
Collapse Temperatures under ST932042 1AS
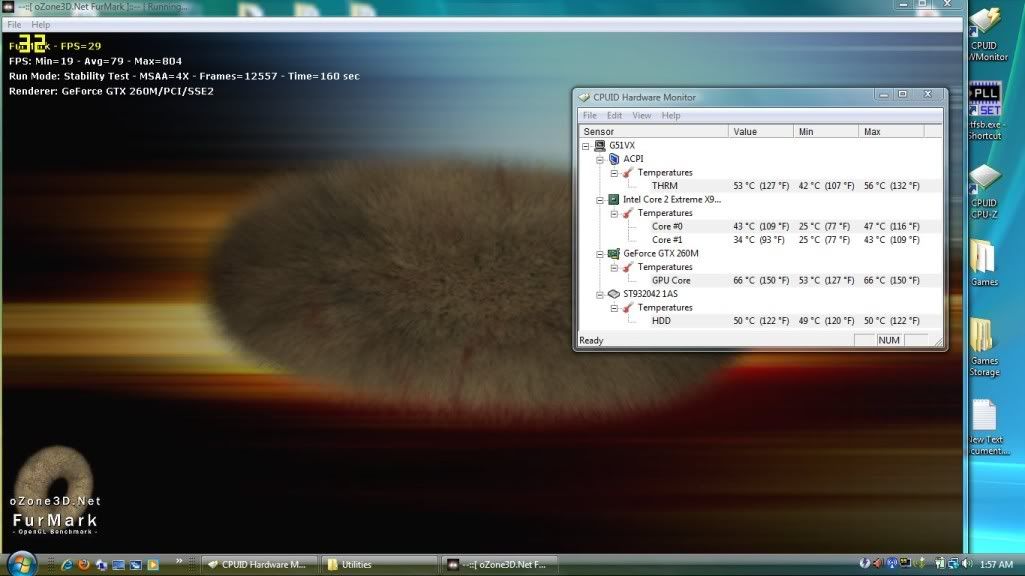point(614,307)
